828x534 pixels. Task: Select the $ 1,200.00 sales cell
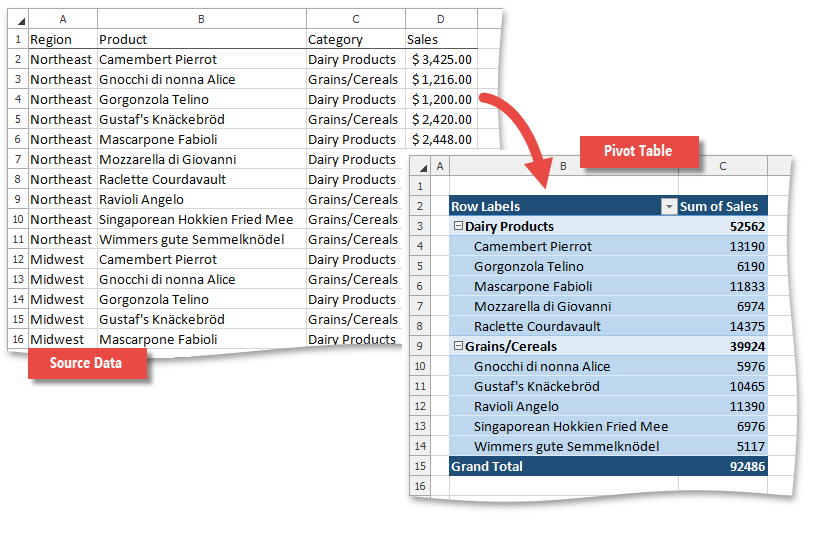point(441,99)
